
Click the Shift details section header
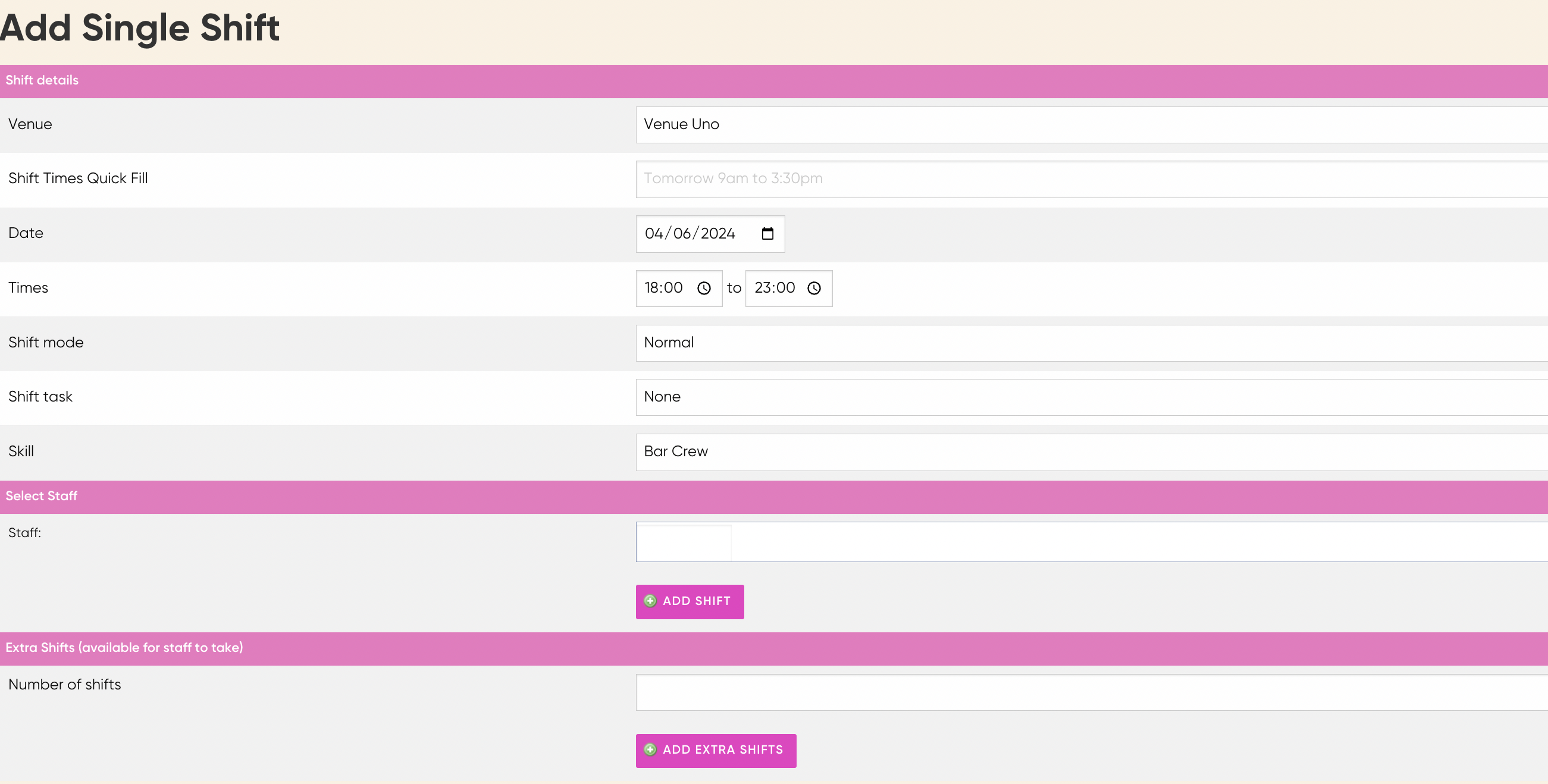pos(774,81)
